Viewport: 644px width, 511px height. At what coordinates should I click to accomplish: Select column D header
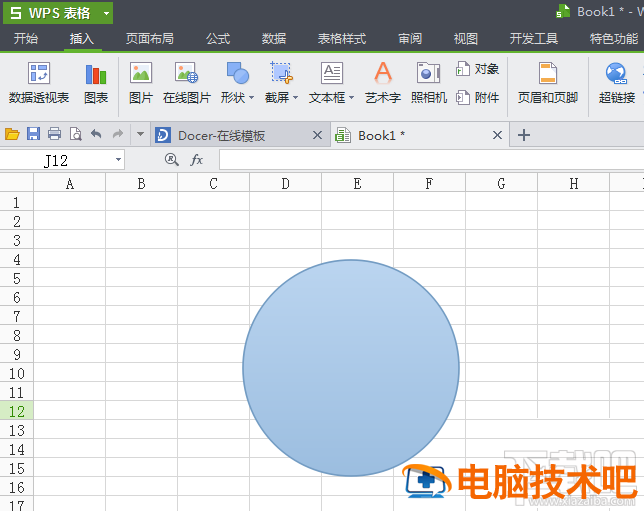click(285, 183)
